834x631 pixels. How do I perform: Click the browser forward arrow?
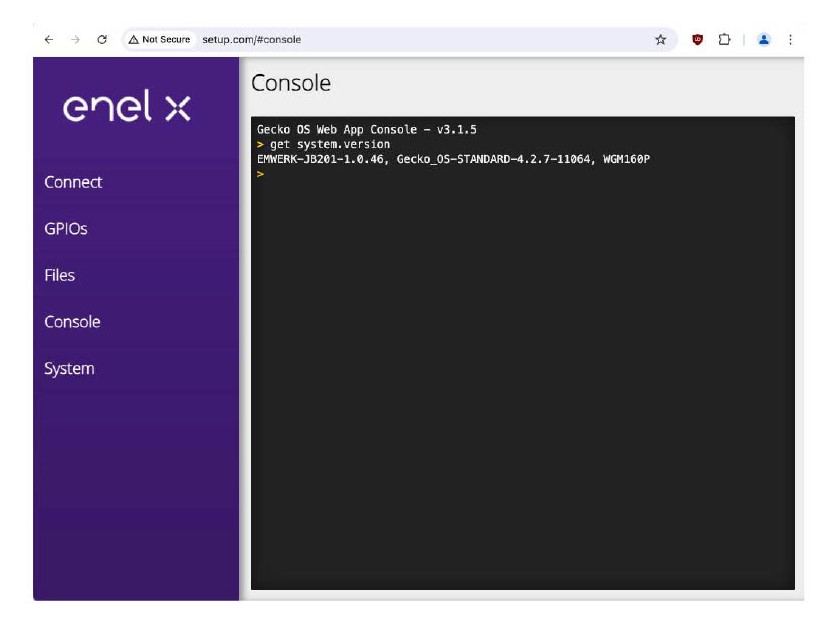[x=75, y=40]
